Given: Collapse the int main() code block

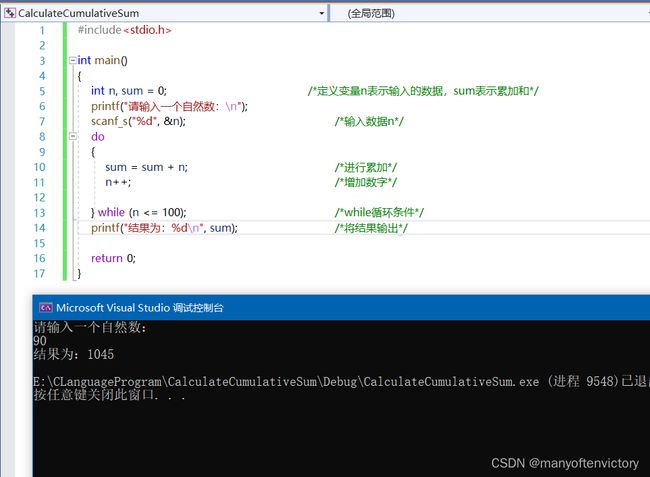Looking at the screenshot, I should point(73,61).
